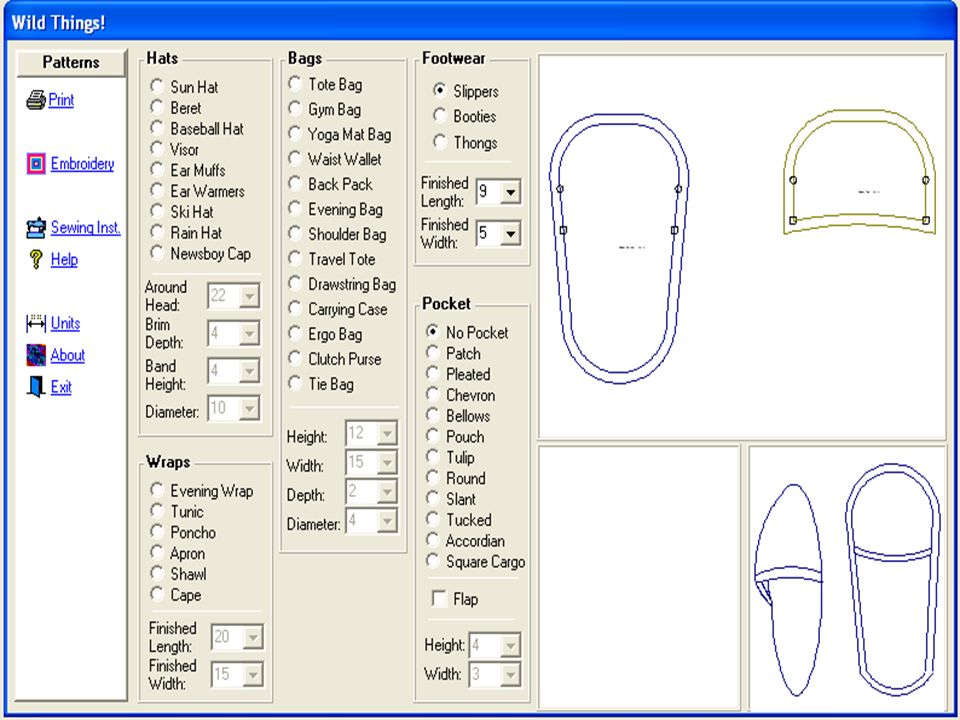Click the About colorful icon
960x720 pixels.
pyautogui.click(x=36, y=355)
